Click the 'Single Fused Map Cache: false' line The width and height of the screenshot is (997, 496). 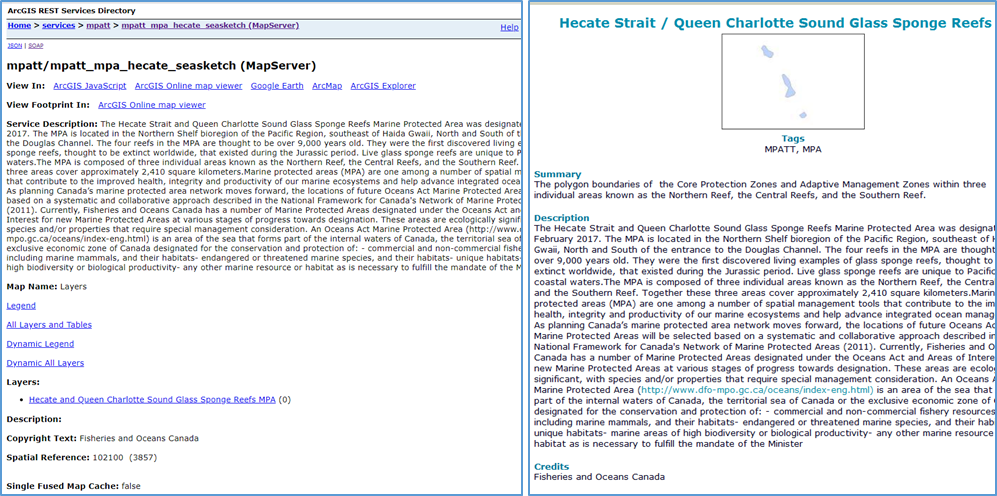74,486
